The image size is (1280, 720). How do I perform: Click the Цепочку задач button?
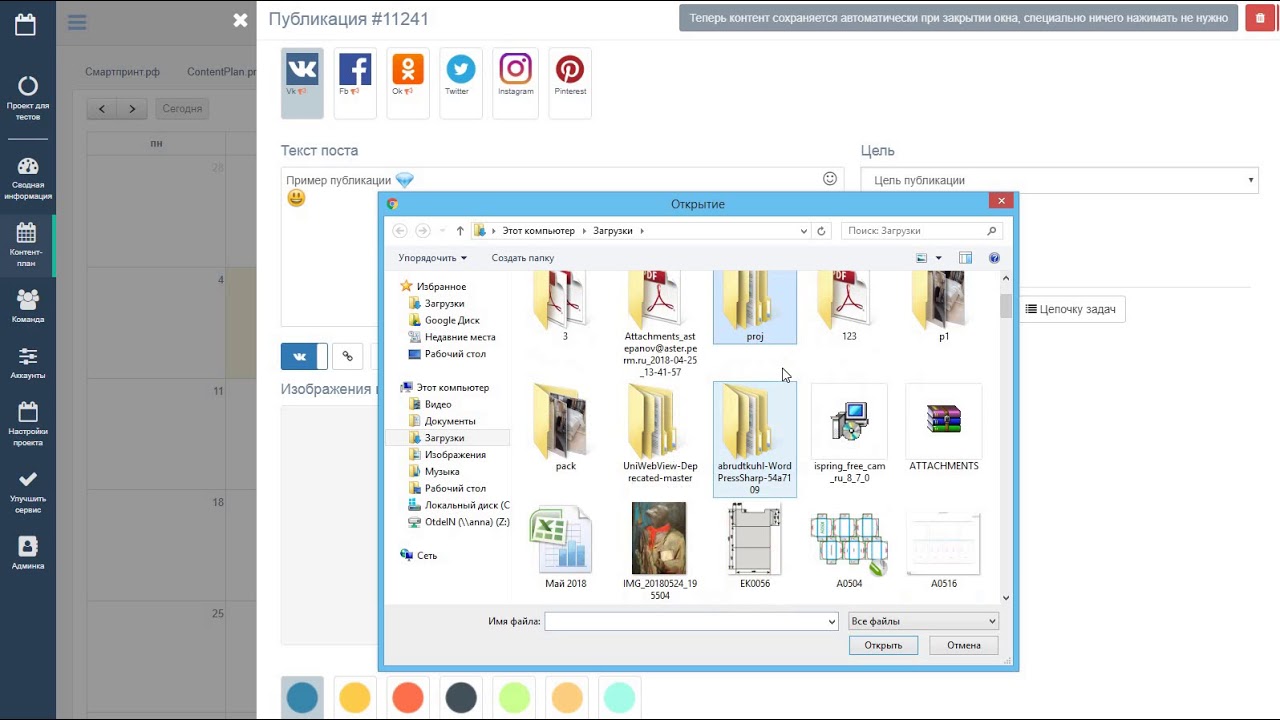1070,309
